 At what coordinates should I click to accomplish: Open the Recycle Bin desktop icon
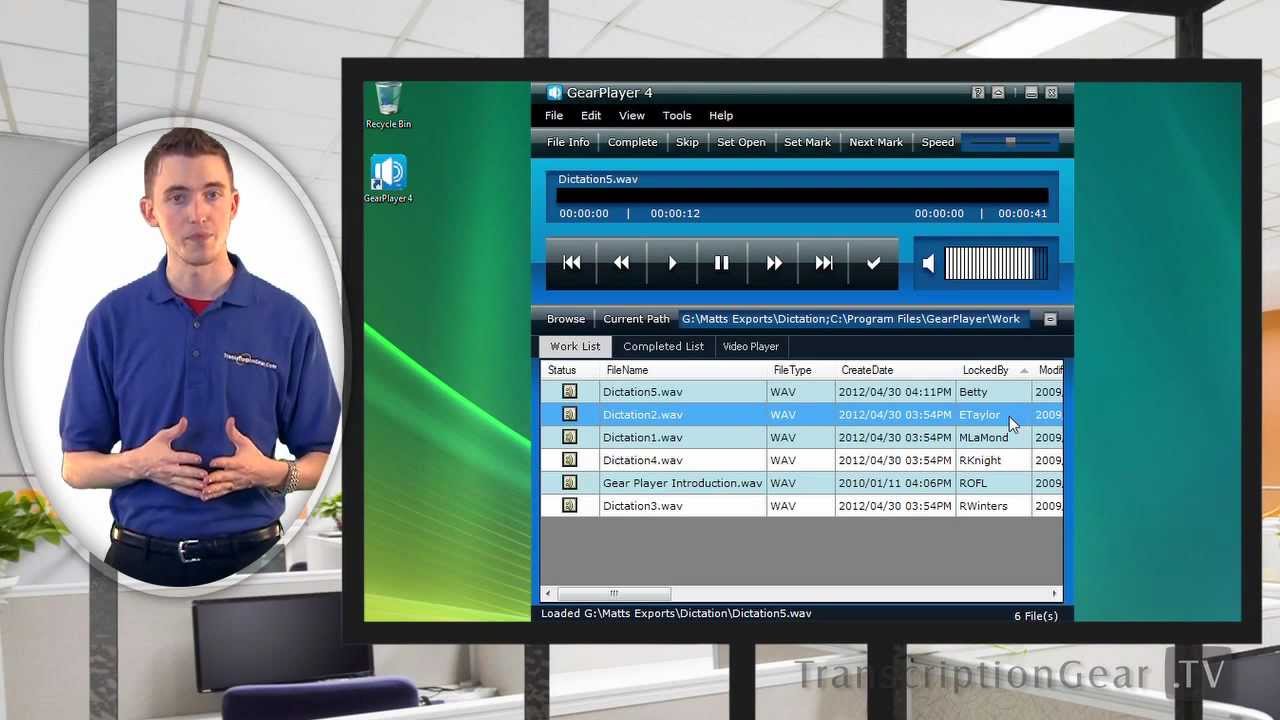[x=388, y=106]
